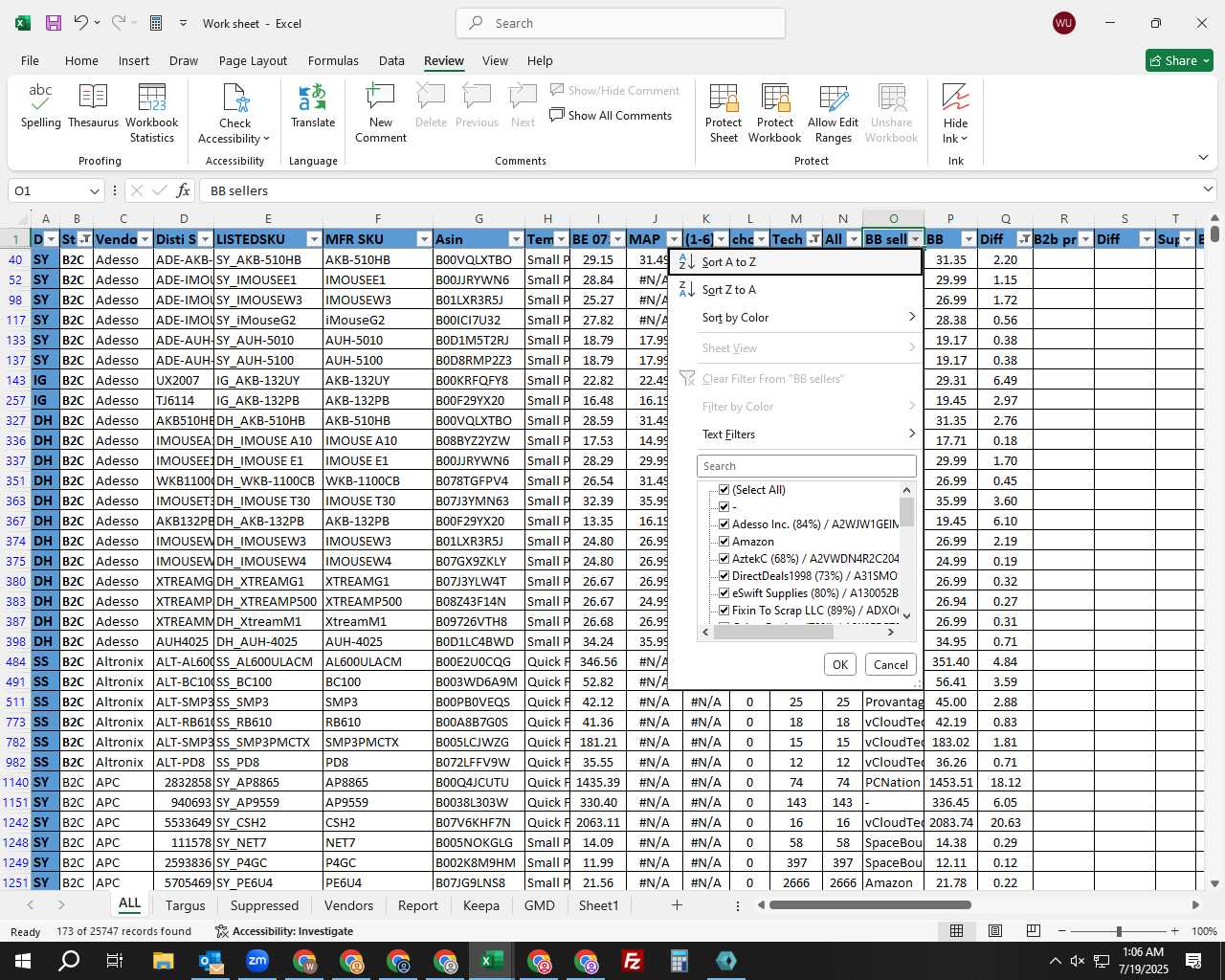The width and height of the screenshot is (1225, 980).
Task: Click the zoom slider handle
Action: [1119, 931]
